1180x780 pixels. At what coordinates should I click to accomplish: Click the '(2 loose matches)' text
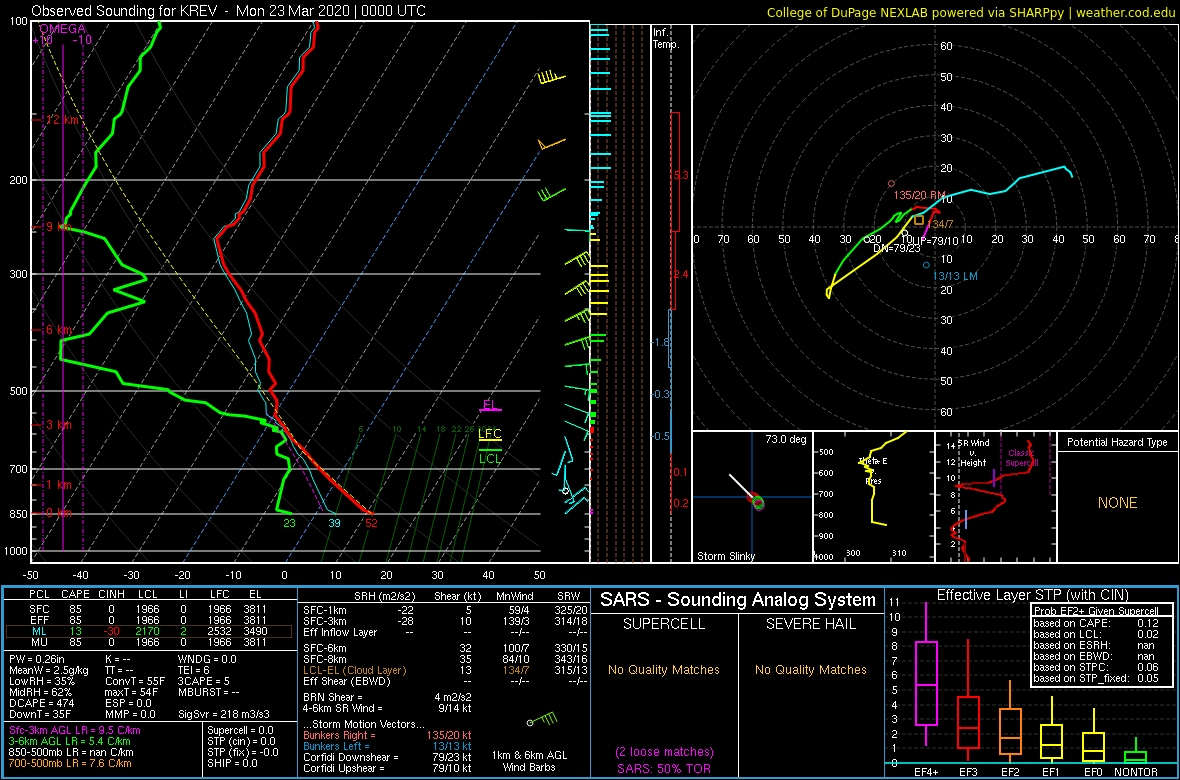(x=663, y=751)
